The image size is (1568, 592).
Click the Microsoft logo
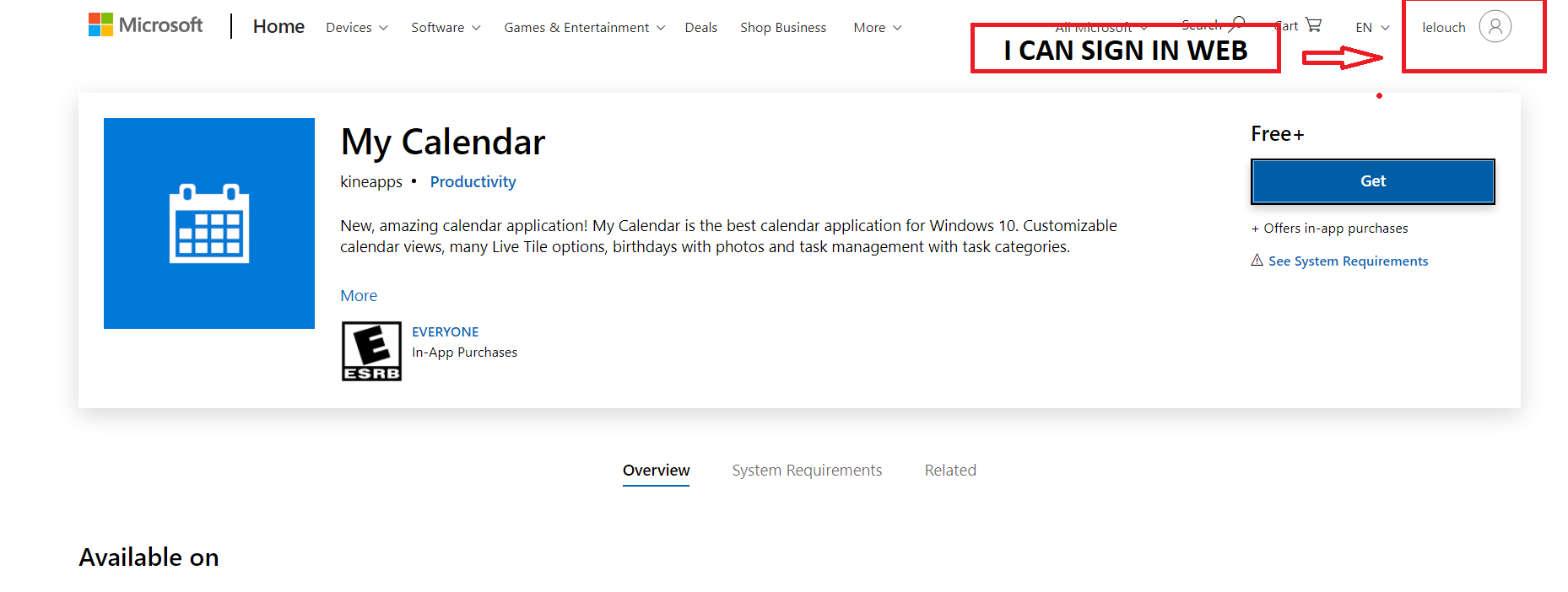point(145,25)
